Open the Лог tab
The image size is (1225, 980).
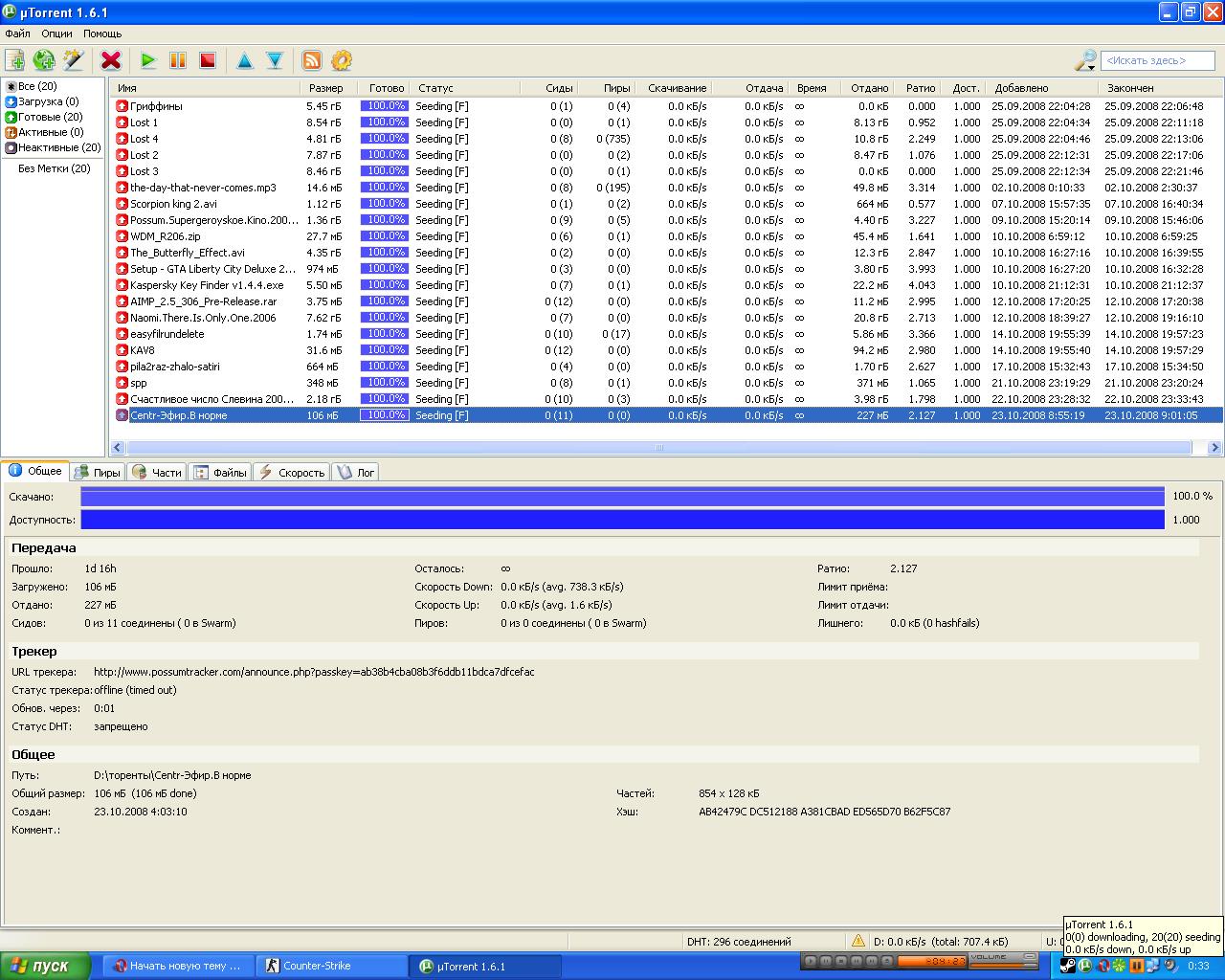(x=355, y=472)
